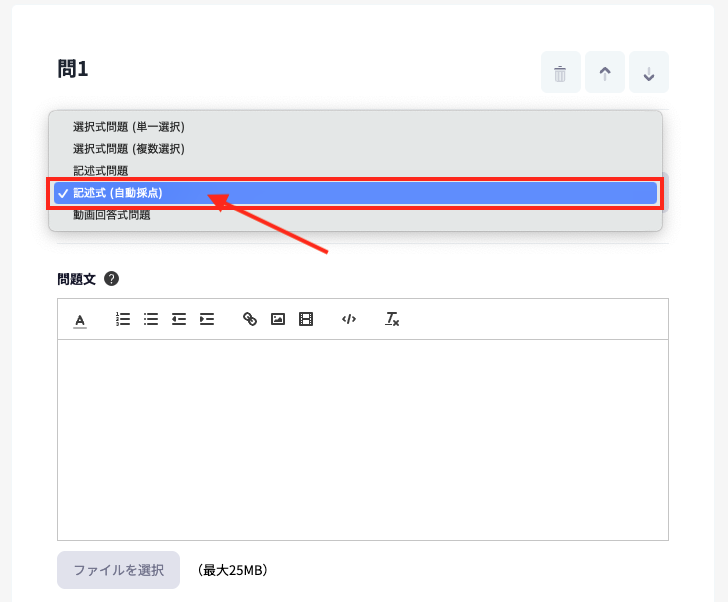Increase indent in the editor toolbar
Image resolution: width=728 pixels, height=602 pixels.
pos(207,319)
